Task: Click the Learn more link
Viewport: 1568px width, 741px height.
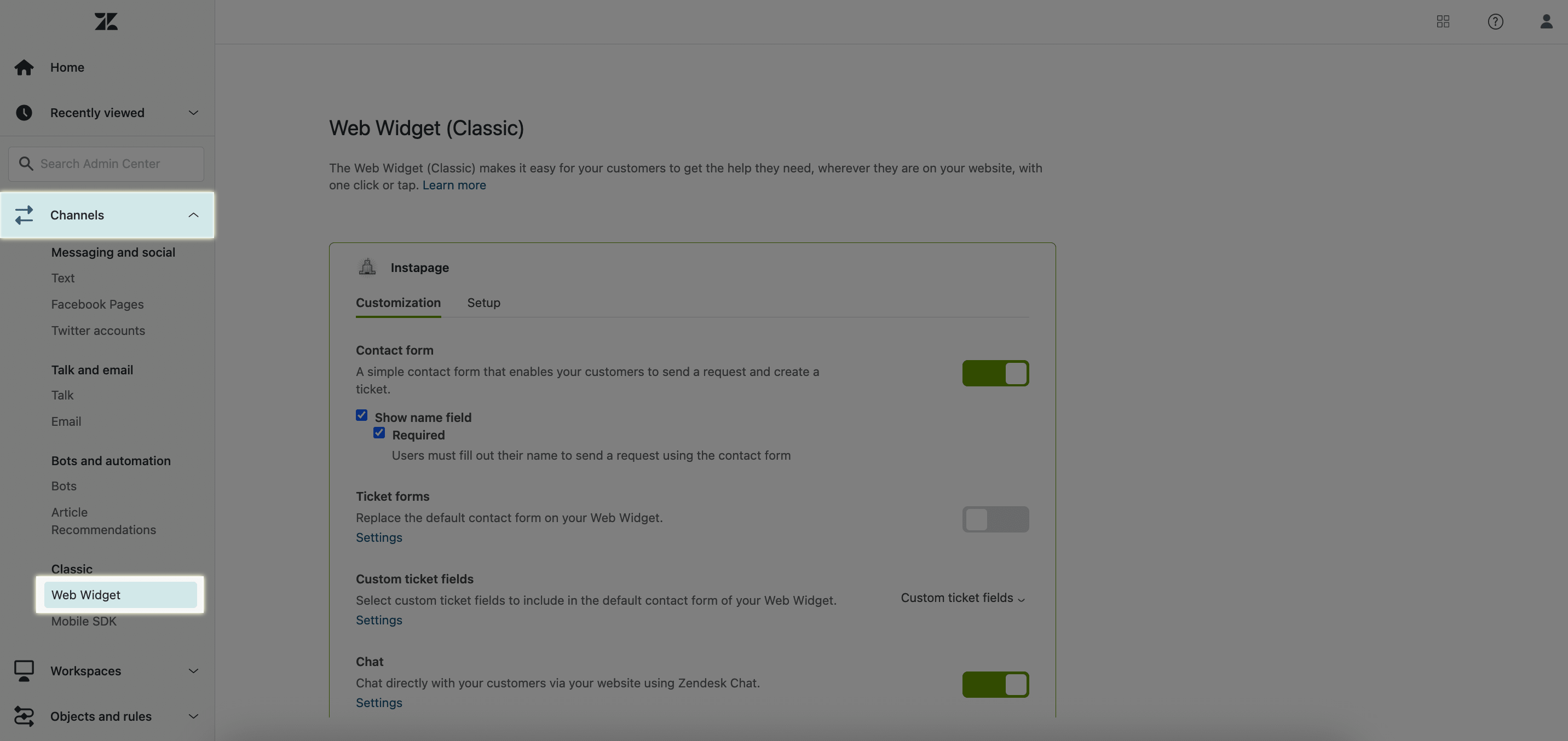Action: (x=454, y=185)
